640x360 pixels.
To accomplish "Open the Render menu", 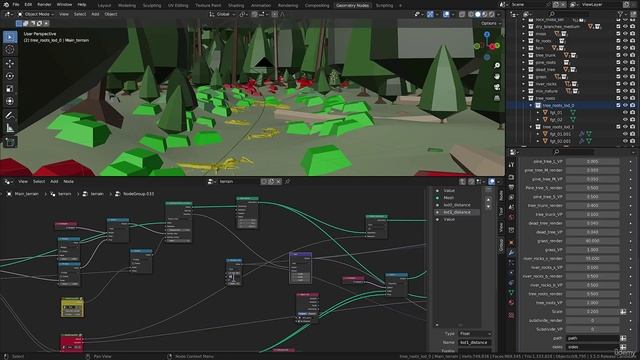I will (x=44, y=4).
